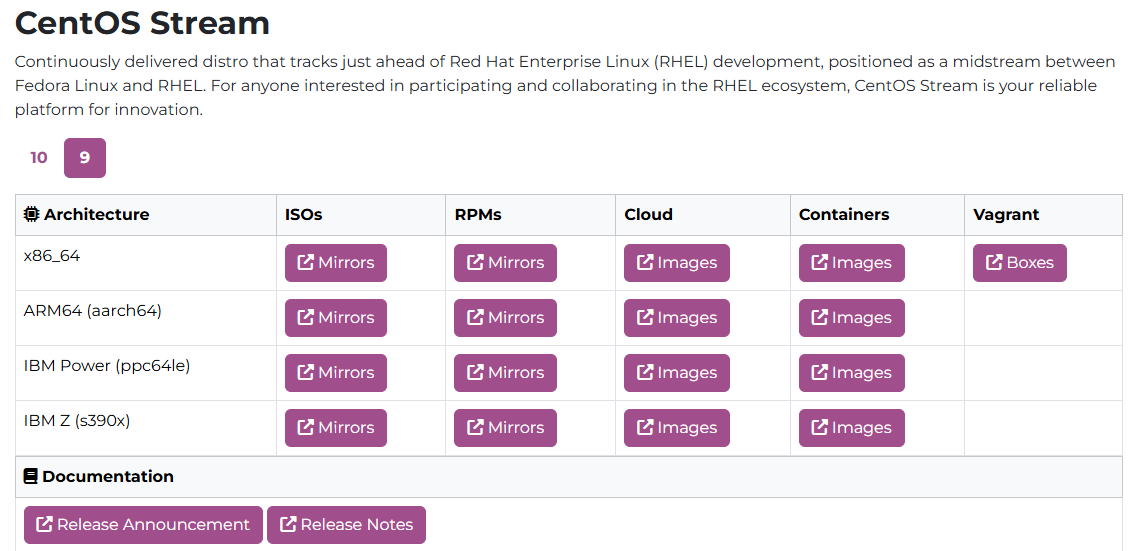This screenshot has width=1132, height=551.
Task: Open IBM Power ISOs Mirrors
Action: click(x=336, y=373)
